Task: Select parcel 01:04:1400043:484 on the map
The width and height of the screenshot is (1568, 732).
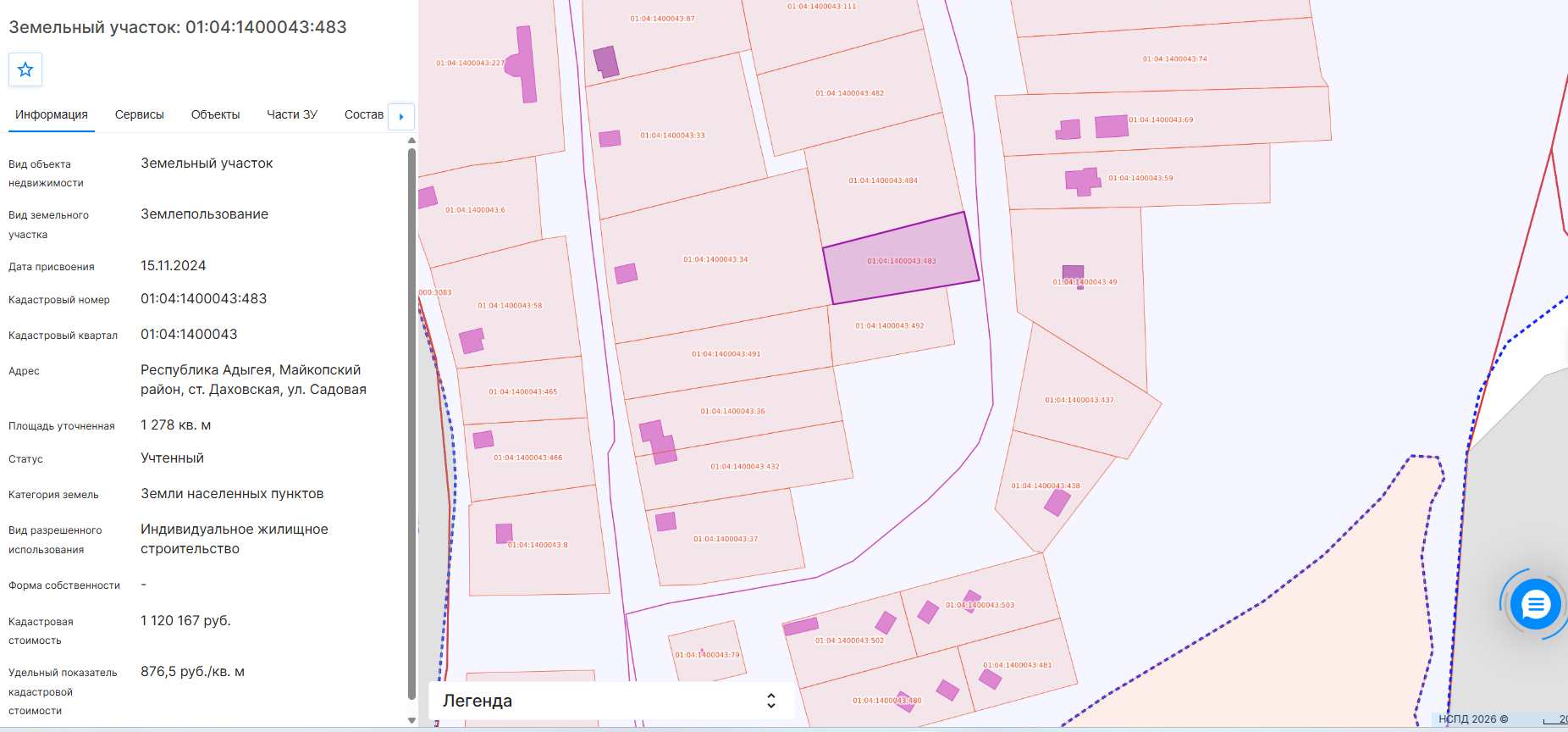Action: (883, 180)
